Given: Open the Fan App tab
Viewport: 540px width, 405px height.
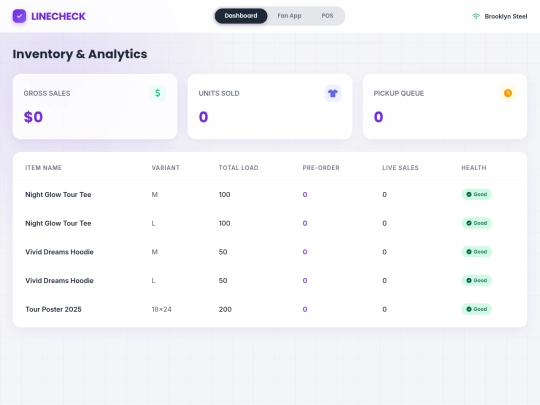Looking at the screenshot, I should coord(289,16).
